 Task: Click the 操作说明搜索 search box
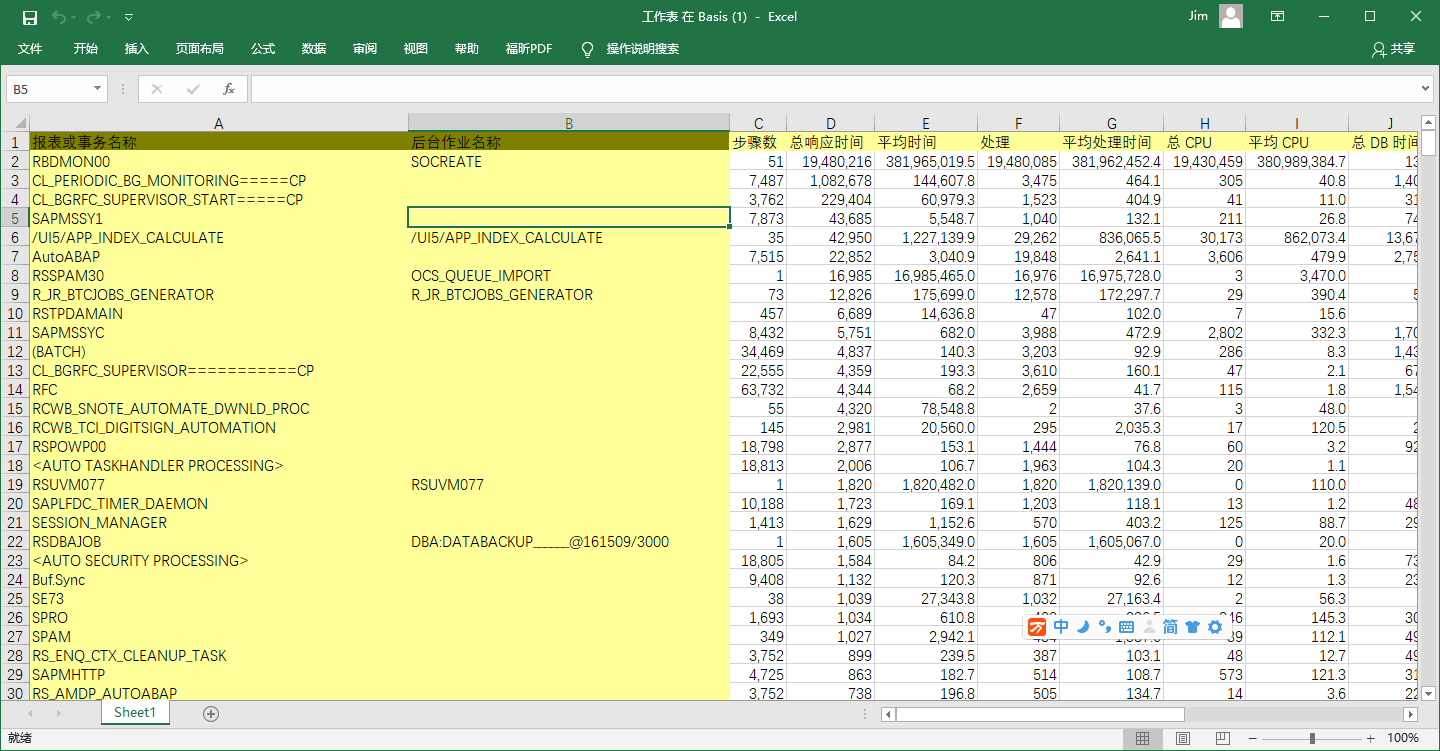coord(643,49)
